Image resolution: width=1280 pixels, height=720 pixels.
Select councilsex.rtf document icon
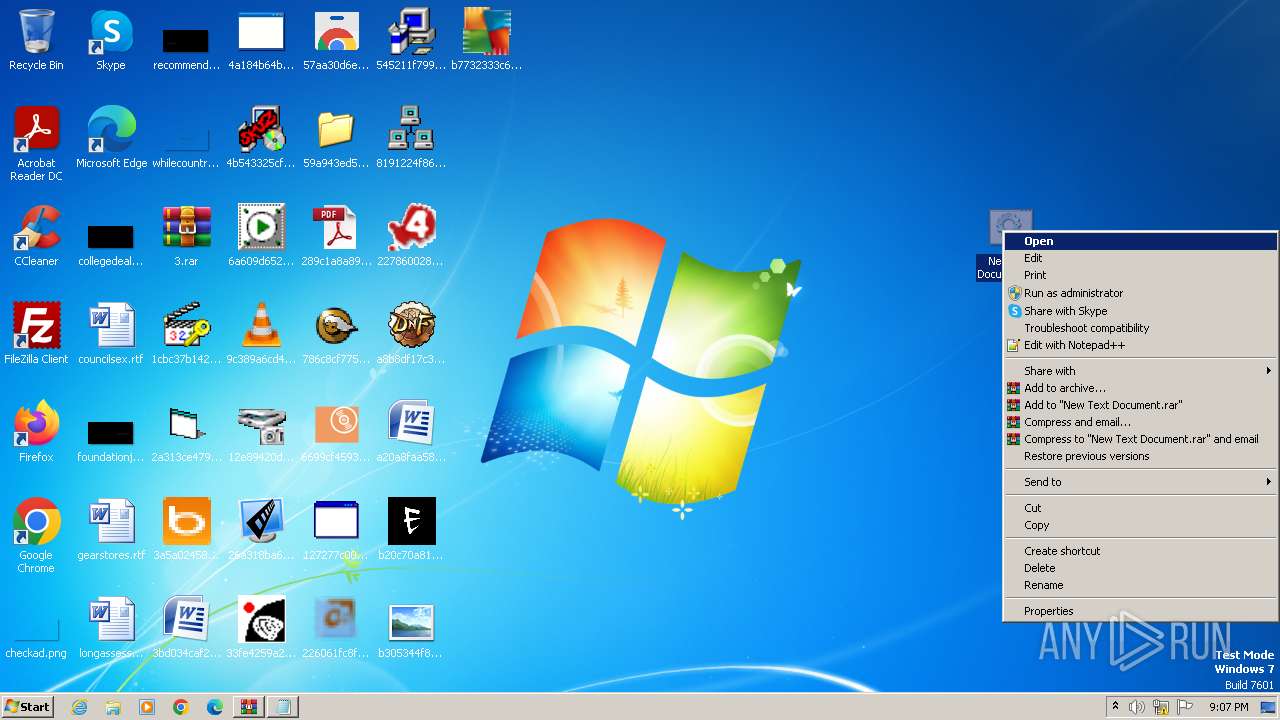(111, 334)
